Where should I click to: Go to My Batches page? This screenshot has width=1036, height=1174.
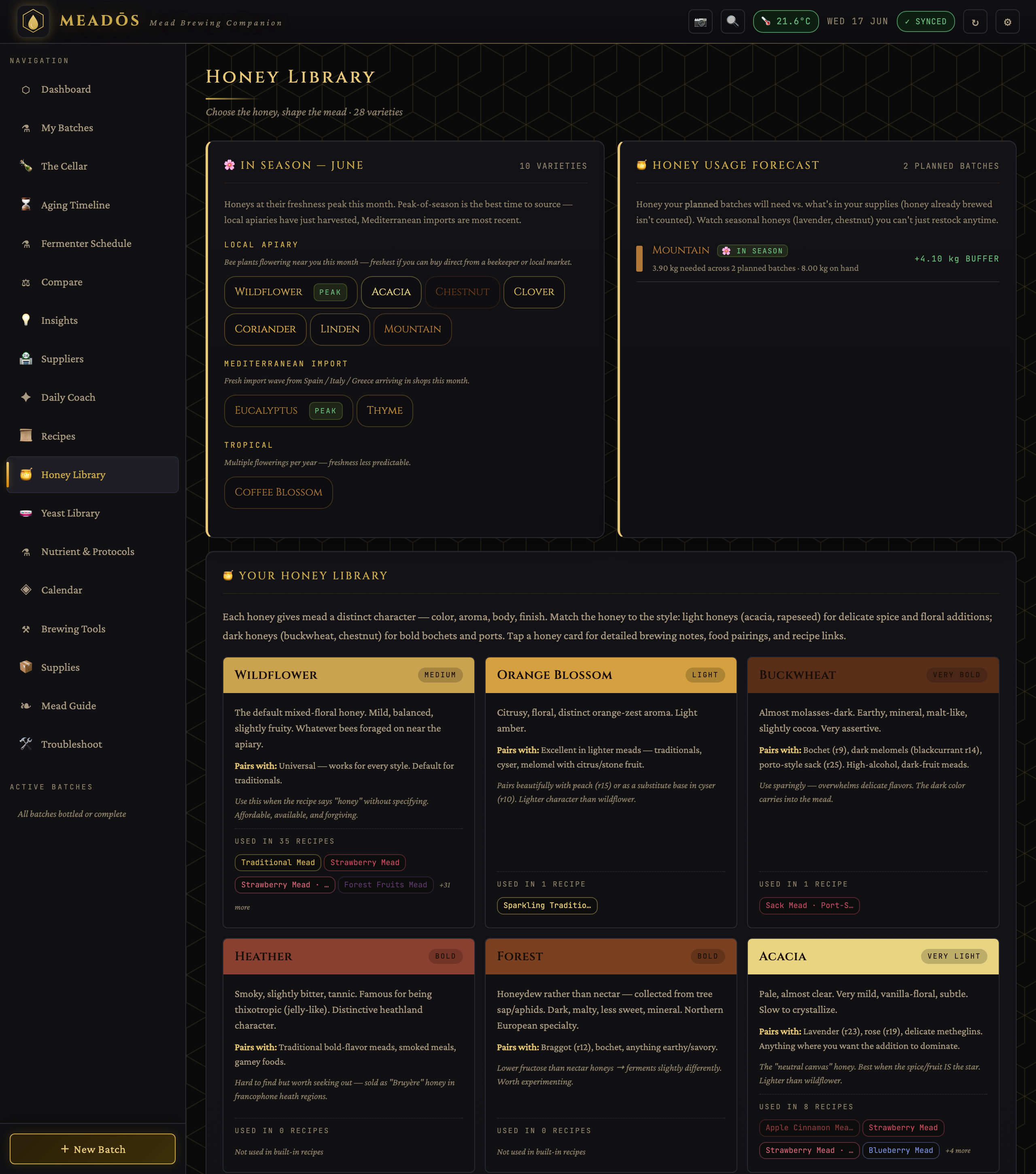(92, 128)
